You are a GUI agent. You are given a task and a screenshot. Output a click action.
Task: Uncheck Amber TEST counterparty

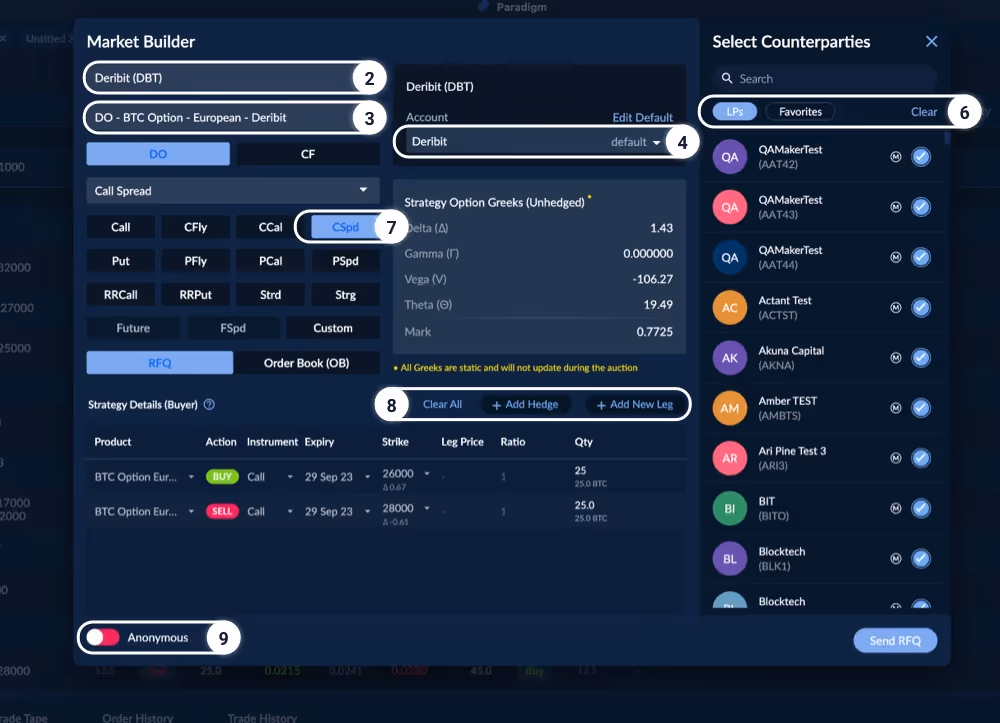click(x=921, y=408)
